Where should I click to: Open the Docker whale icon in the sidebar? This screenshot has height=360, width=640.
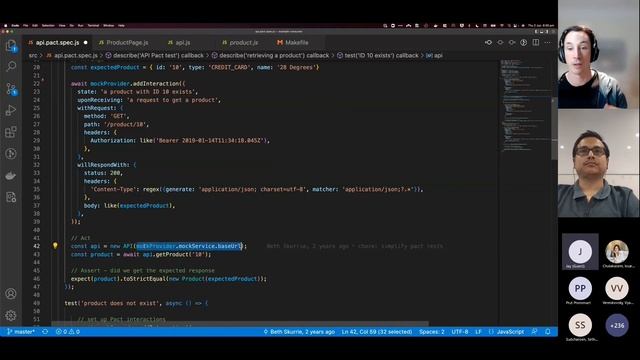pyautogui.click(x=11, y=176)
